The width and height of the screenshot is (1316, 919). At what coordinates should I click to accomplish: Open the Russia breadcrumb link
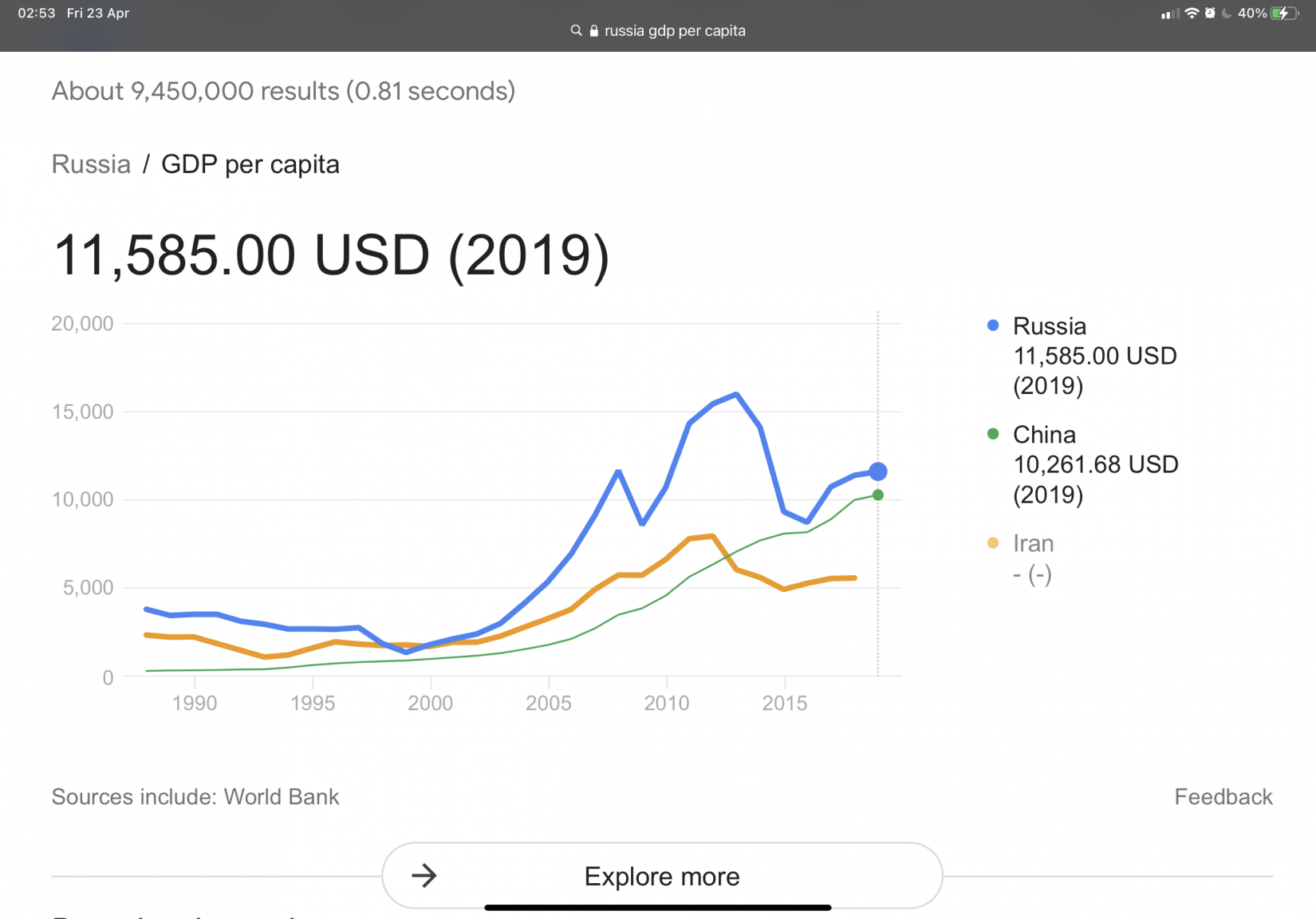(91, 164)
